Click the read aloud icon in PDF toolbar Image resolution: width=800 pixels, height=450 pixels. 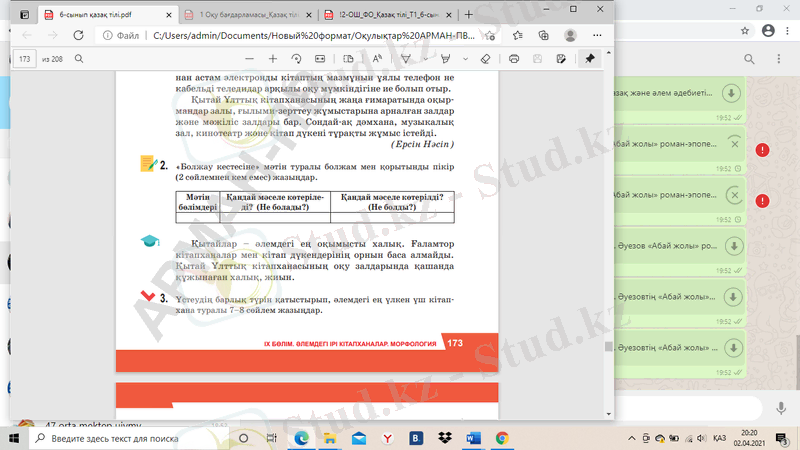point(380,59)
